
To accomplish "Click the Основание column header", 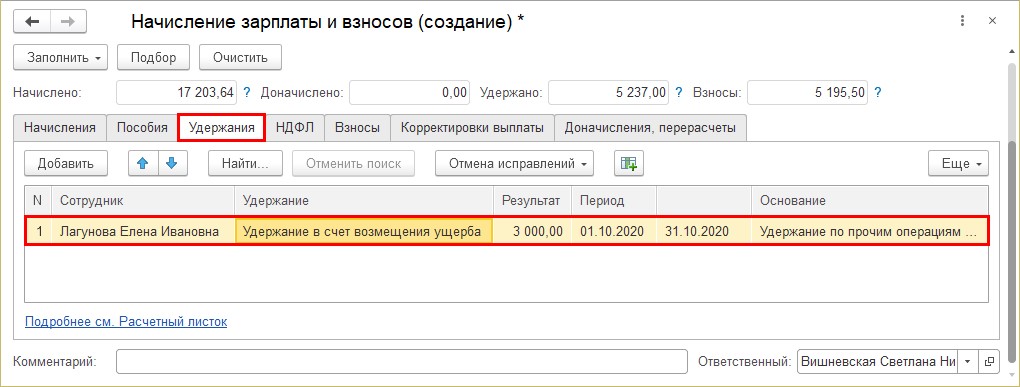I will (x=870, y=200).
